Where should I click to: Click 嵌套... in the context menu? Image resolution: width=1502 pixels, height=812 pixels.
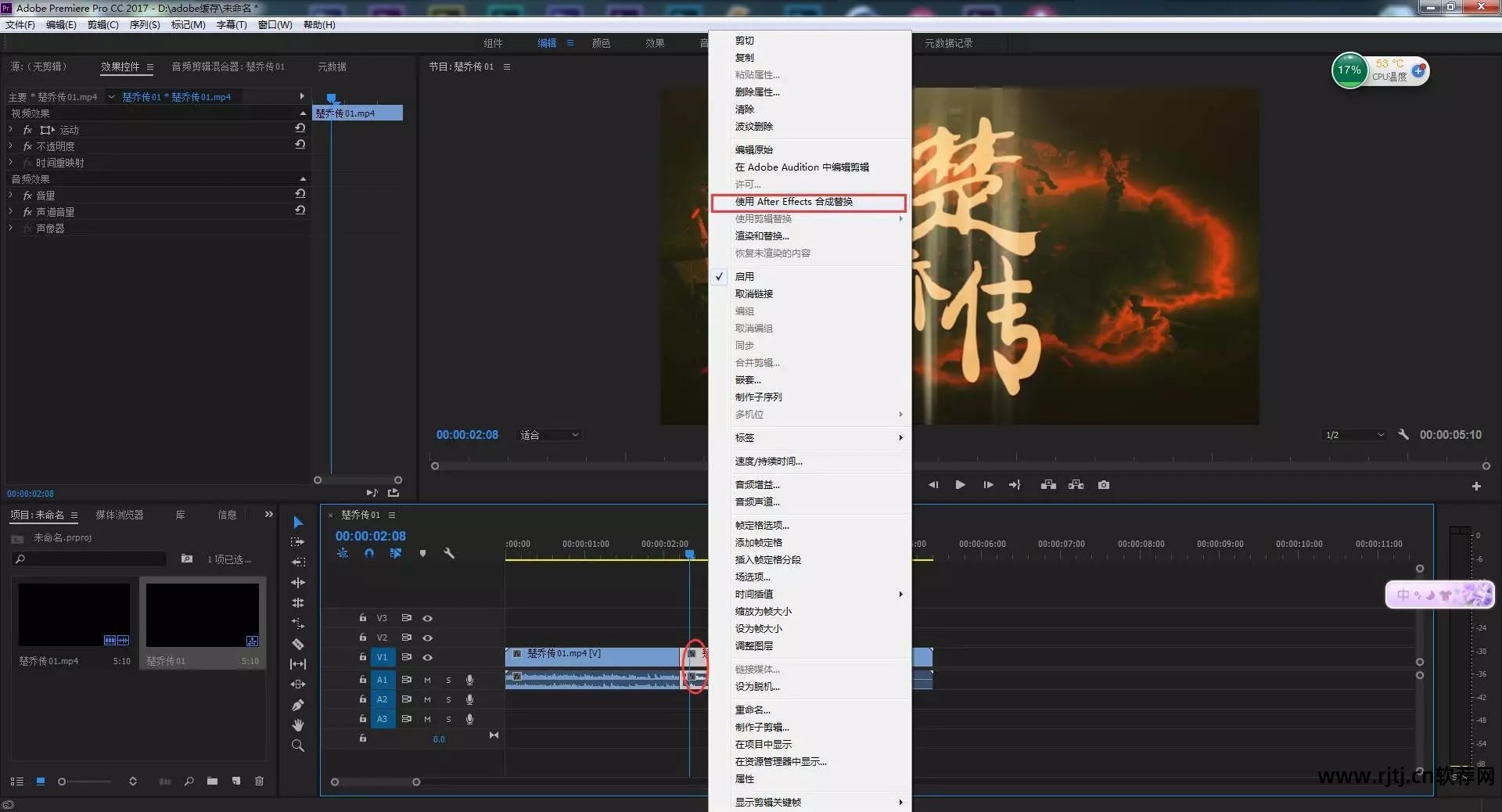pyautogui.click(x=747, y=379)
